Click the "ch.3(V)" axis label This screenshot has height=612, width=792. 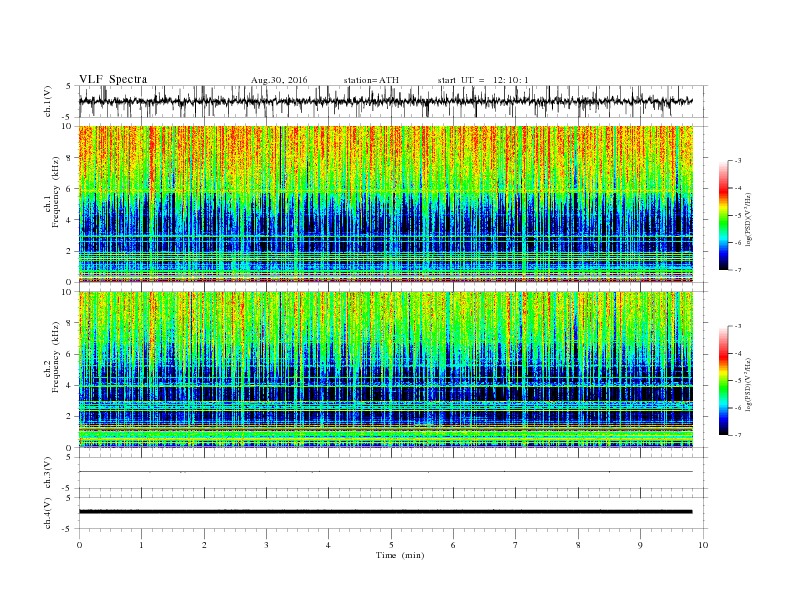(x=48, y=473)
